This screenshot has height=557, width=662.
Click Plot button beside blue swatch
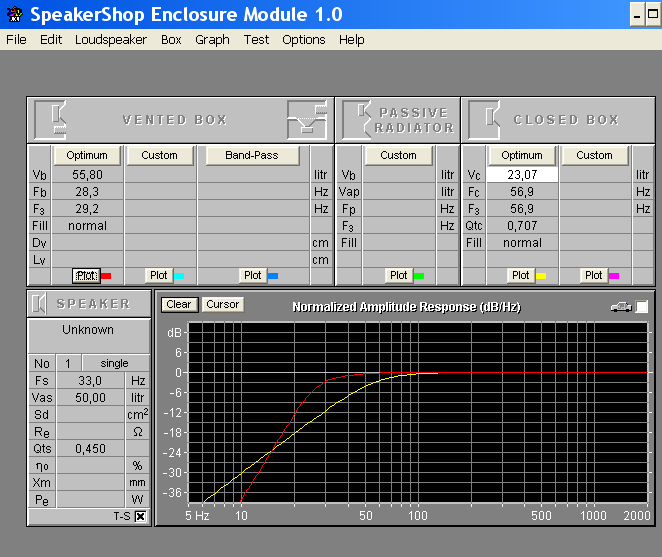252,276
